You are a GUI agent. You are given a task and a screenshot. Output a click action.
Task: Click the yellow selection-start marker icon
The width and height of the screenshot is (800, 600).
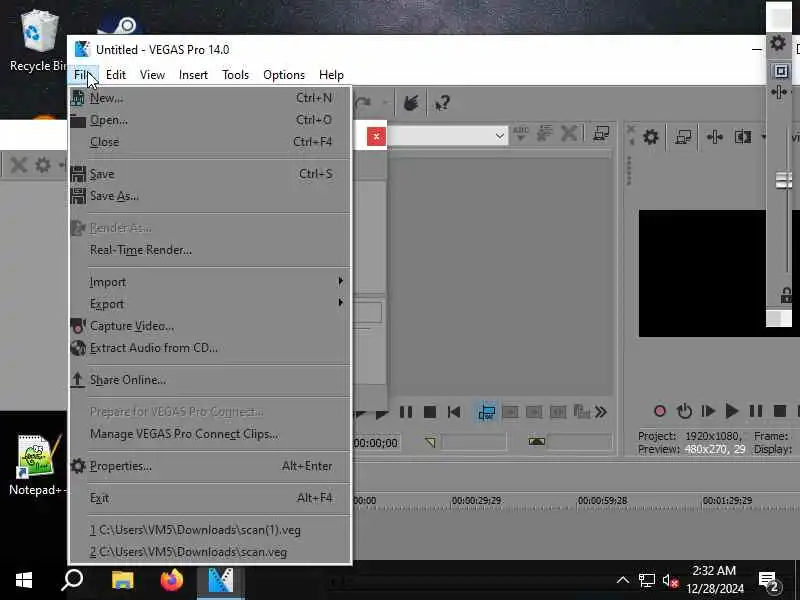click(x=430, y=442)
